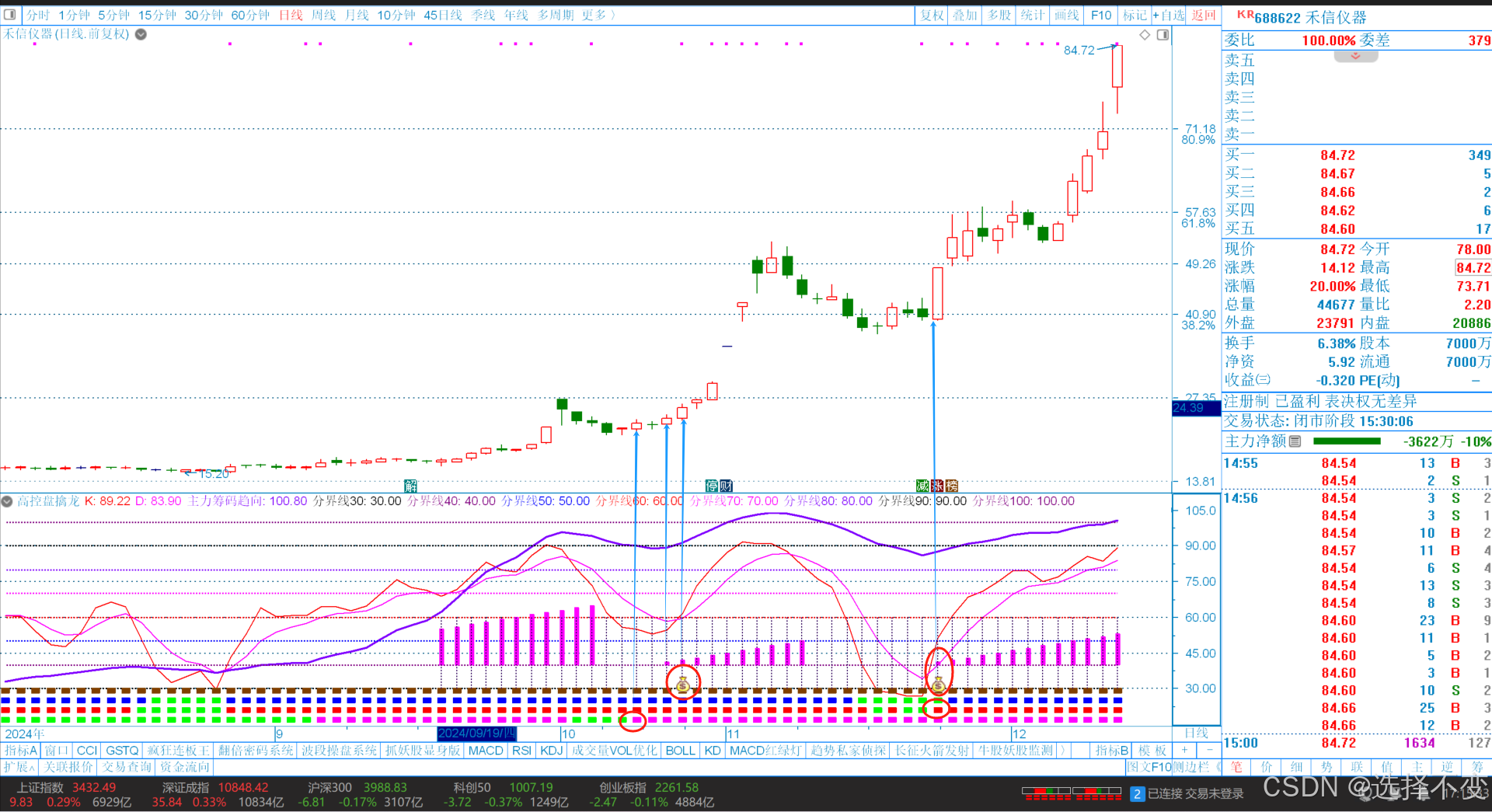1492x812 pixels.
Task: Select the KDJ indicator tab
Action: click(551, 751)
